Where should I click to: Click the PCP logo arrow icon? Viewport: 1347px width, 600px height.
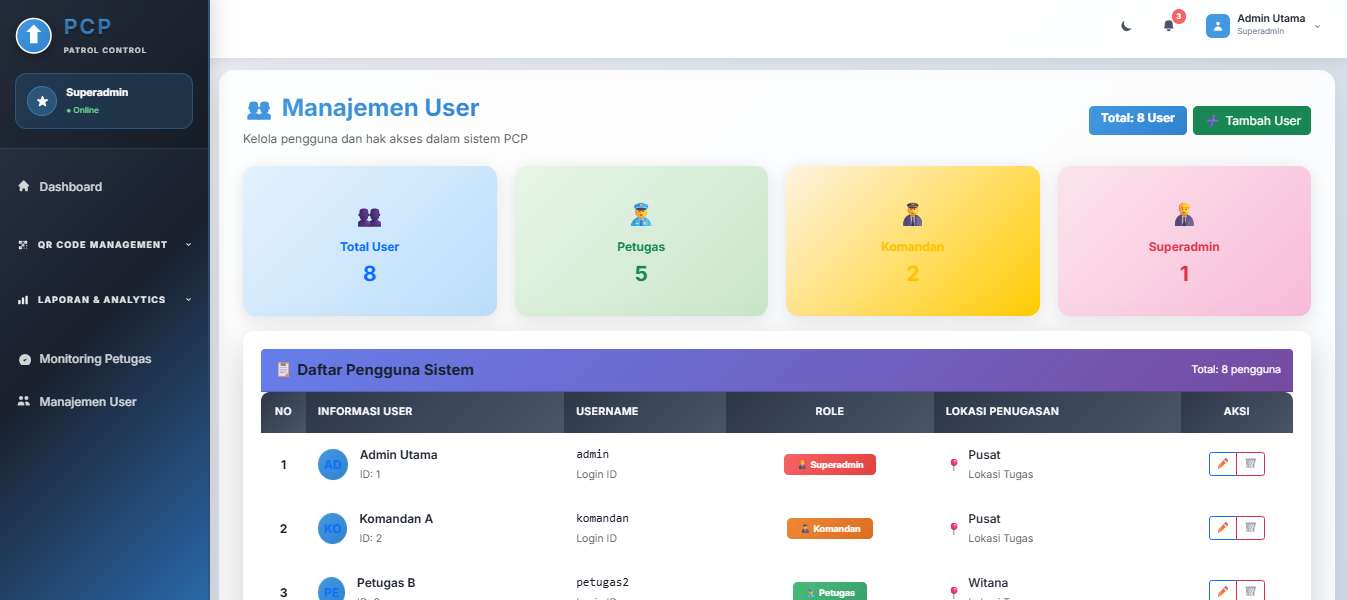[34, 36]
